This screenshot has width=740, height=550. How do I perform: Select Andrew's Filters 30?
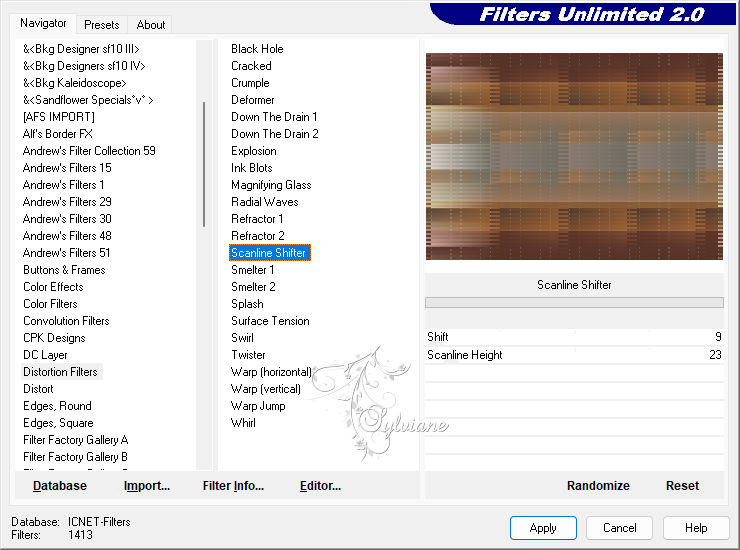tap(67, 219)
